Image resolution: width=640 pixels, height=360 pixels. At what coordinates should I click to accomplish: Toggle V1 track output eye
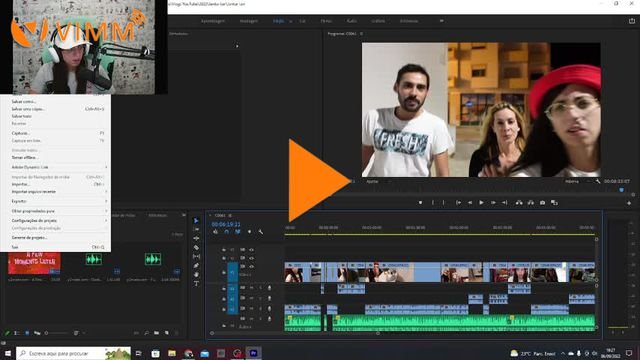pyautogui.click(x=251, y=267)
